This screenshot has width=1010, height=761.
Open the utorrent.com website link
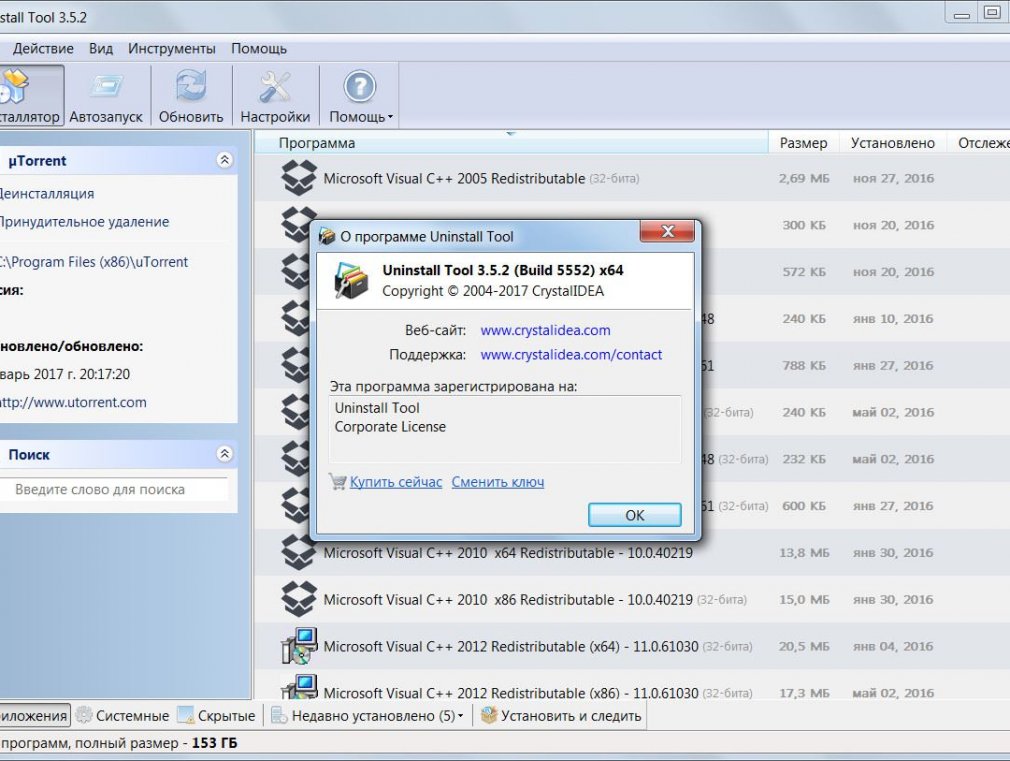point(73,402)
